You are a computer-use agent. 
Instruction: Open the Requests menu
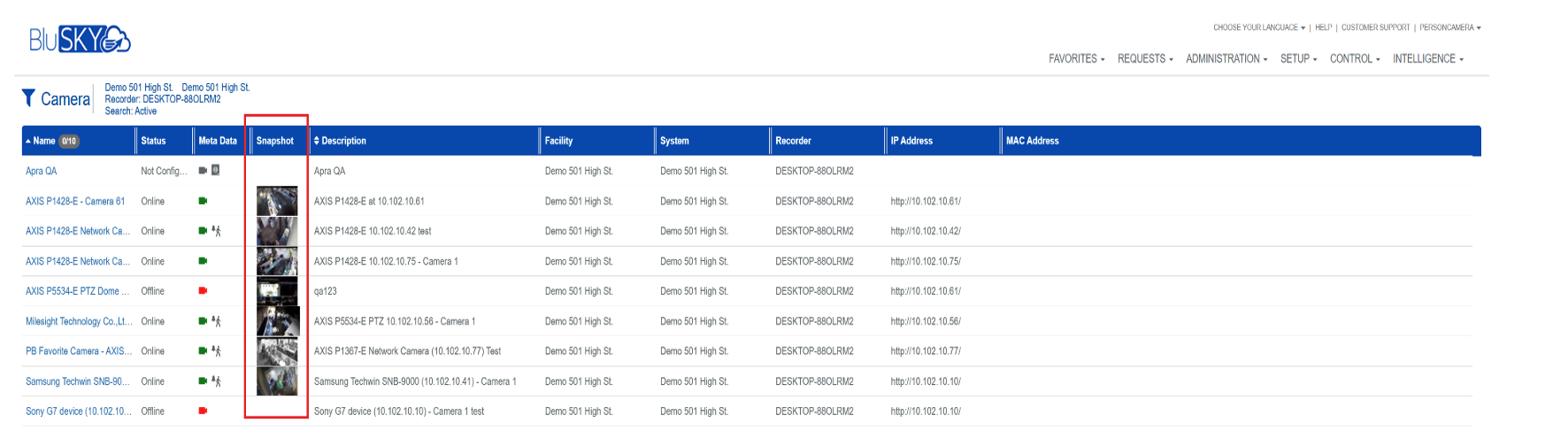pyautogui.click(x=1145, y=58)
